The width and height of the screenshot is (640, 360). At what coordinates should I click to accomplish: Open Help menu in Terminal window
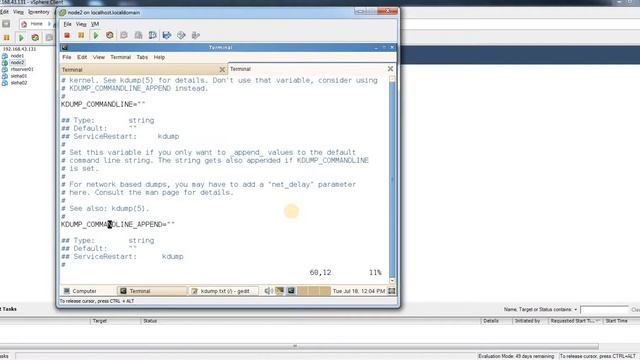tap(159, 57)
